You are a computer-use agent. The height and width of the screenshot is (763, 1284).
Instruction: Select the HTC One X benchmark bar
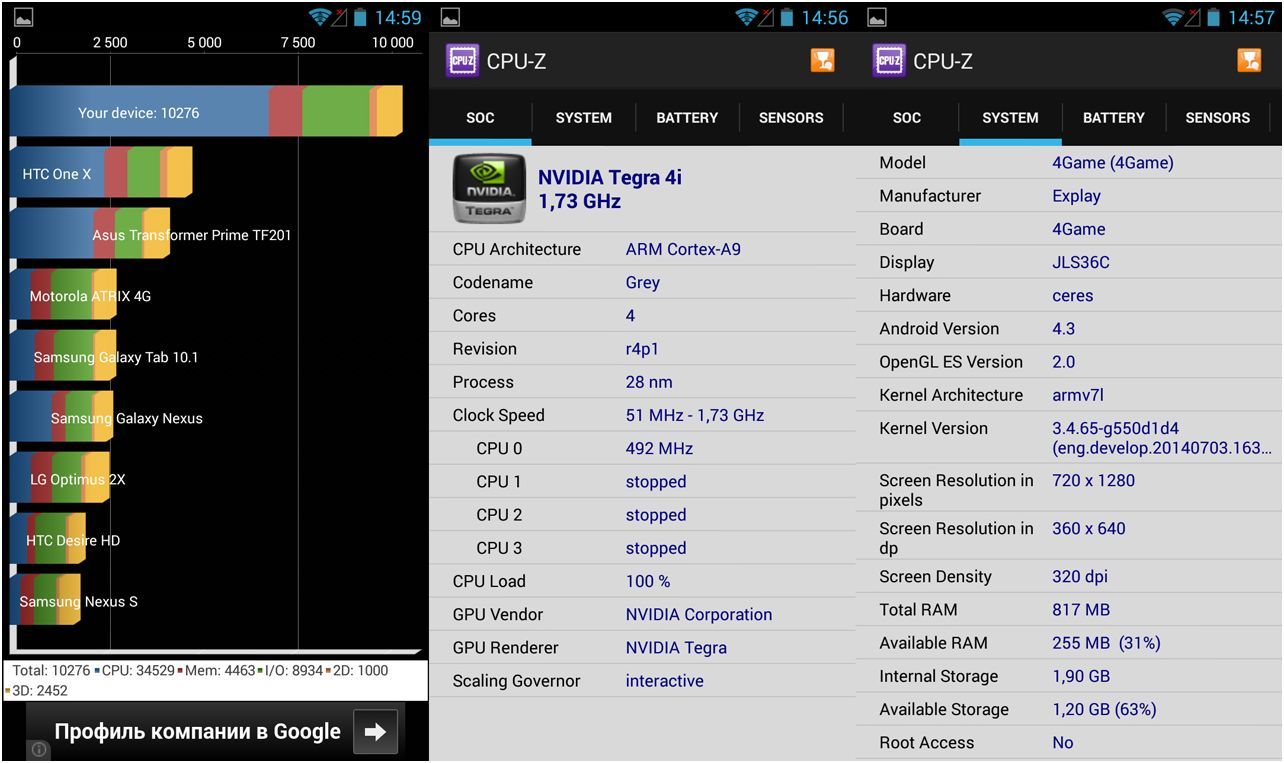tap(100, 174)
